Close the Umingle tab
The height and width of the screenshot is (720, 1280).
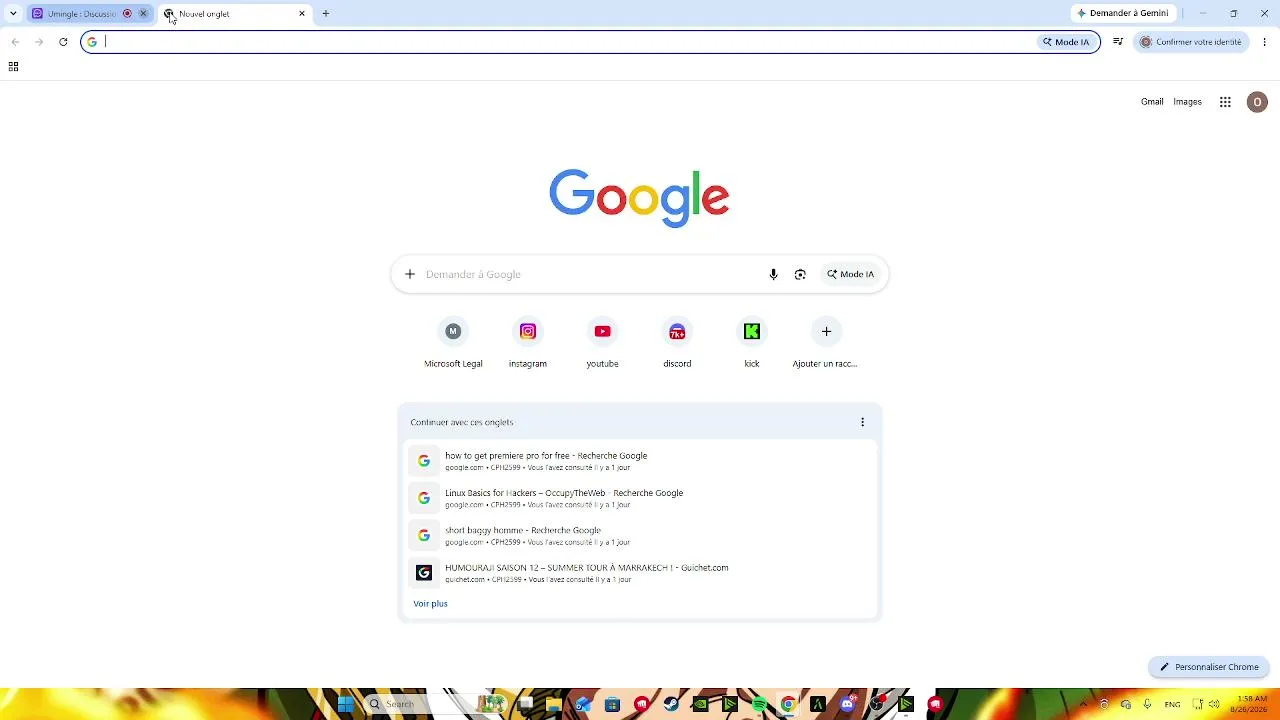click(143, 14)
